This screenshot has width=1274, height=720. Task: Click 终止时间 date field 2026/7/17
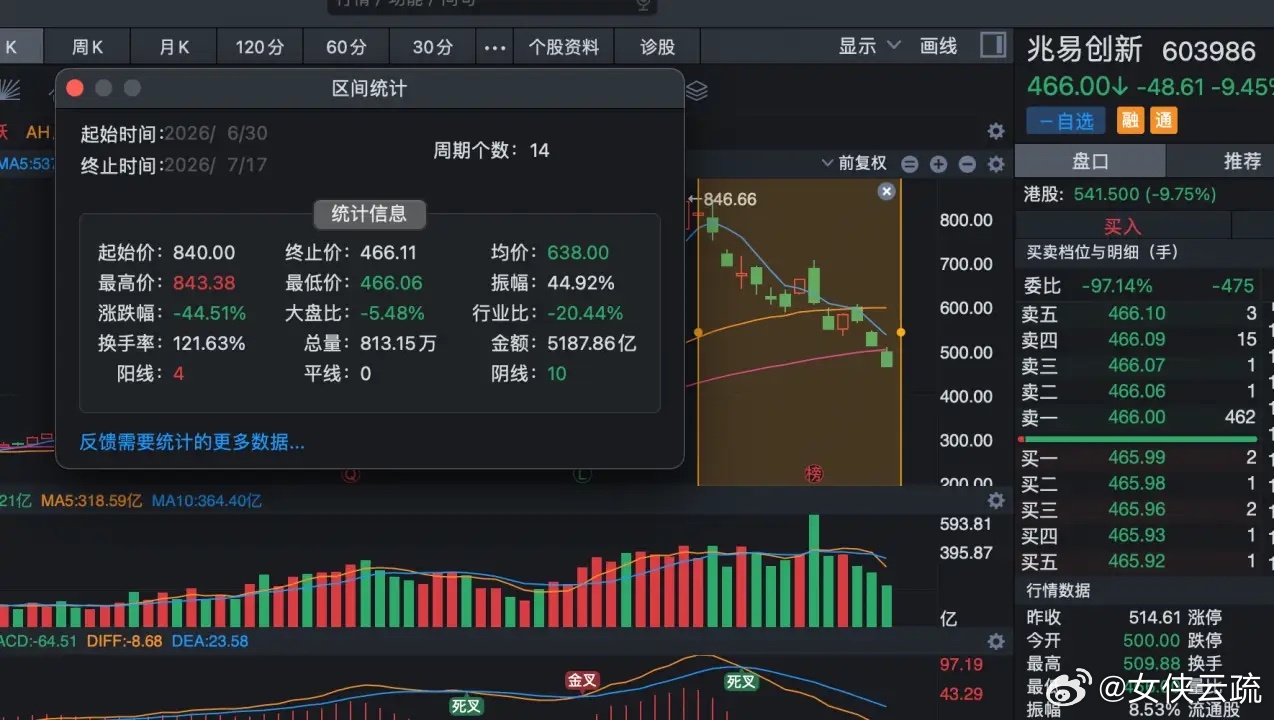coord(216,164)
